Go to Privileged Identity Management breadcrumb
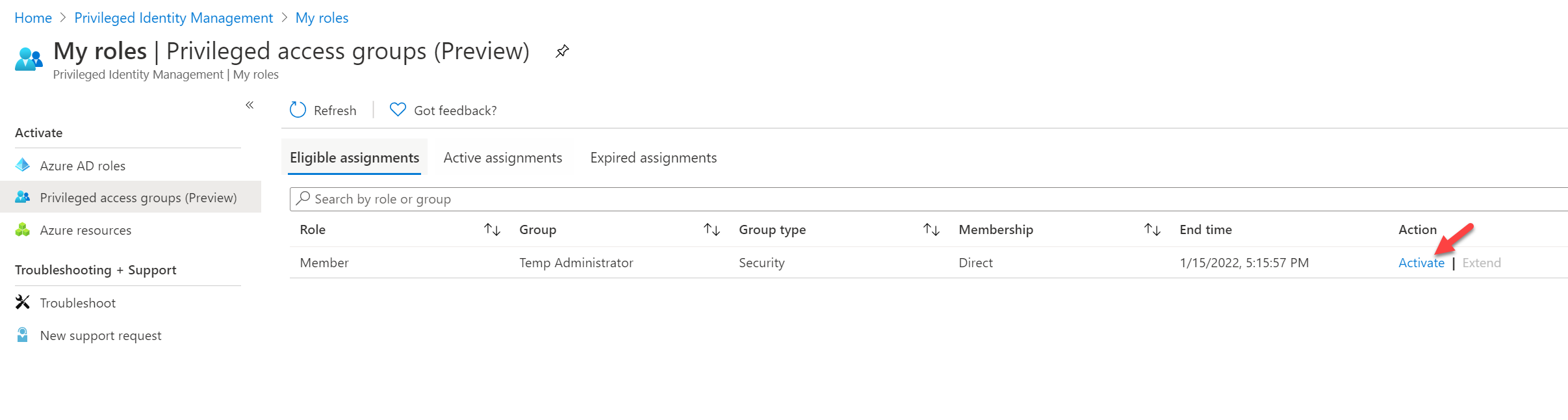The width and height of the screenshot is (1568, 420). click(174, 18)
